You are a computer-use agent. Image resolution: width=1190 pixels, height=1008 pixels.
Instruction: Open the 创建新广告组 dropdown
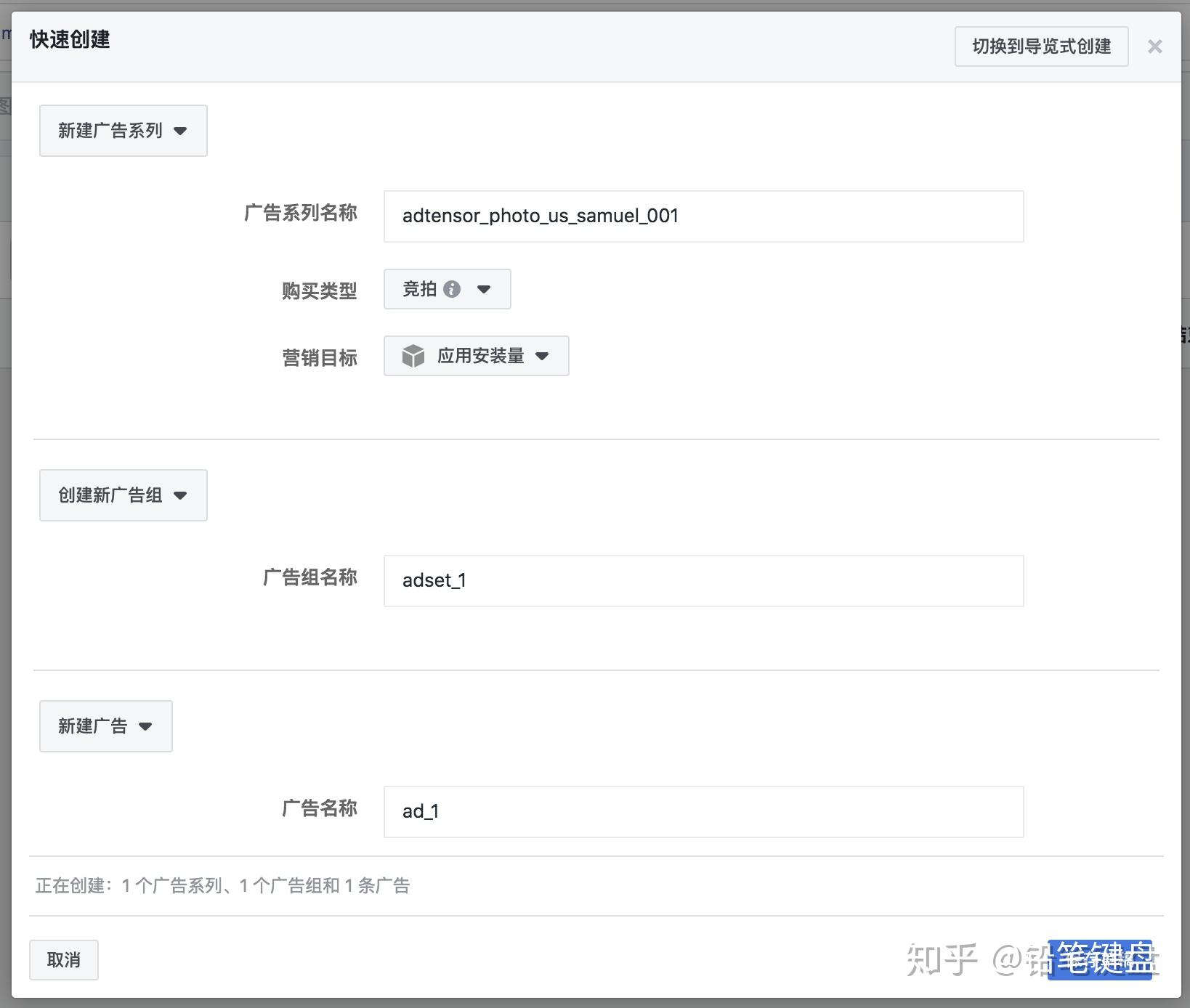point(124,495)
